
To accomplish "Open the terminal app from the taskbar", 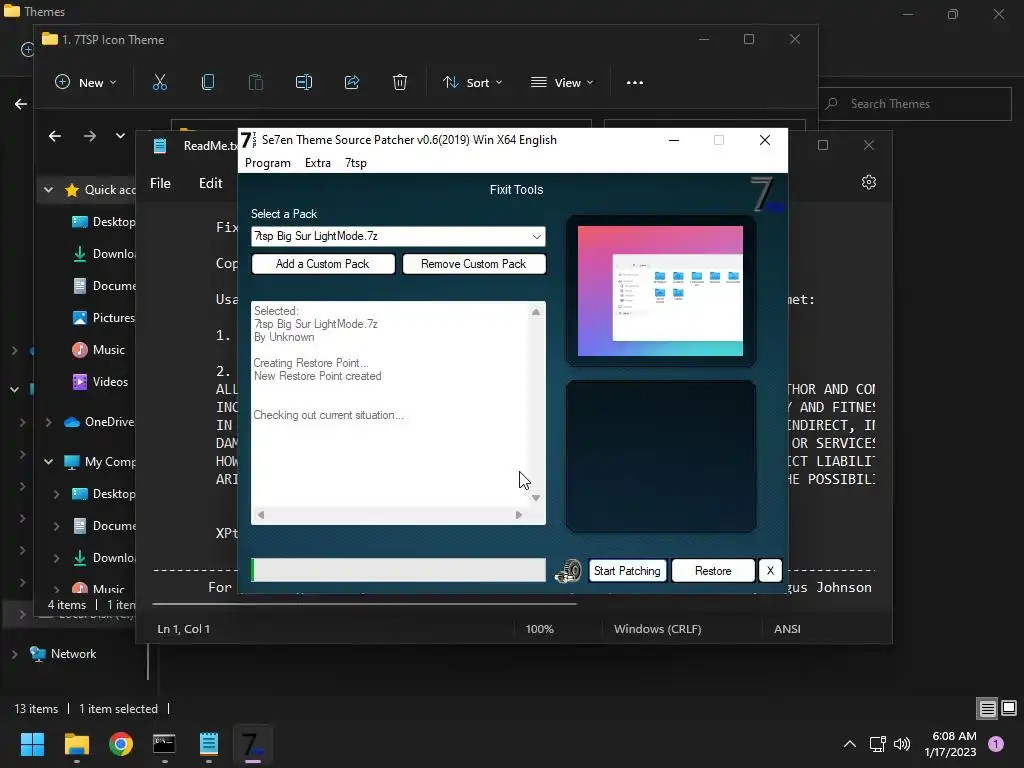I will point(165,744).
